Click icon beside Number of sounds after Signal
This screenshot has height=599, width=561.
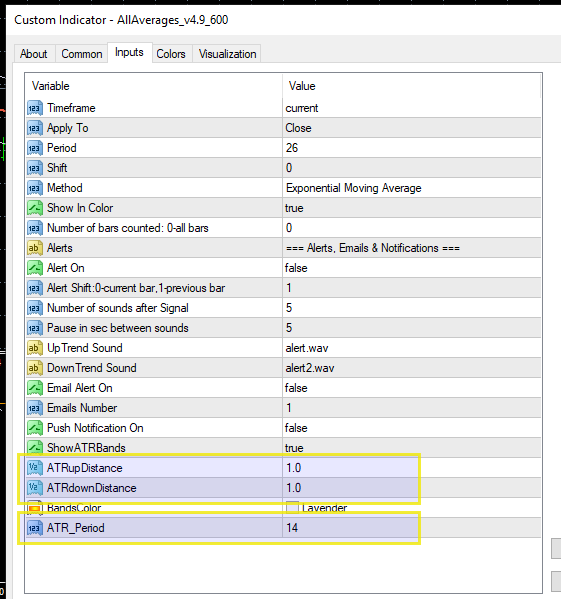point(35,308)
